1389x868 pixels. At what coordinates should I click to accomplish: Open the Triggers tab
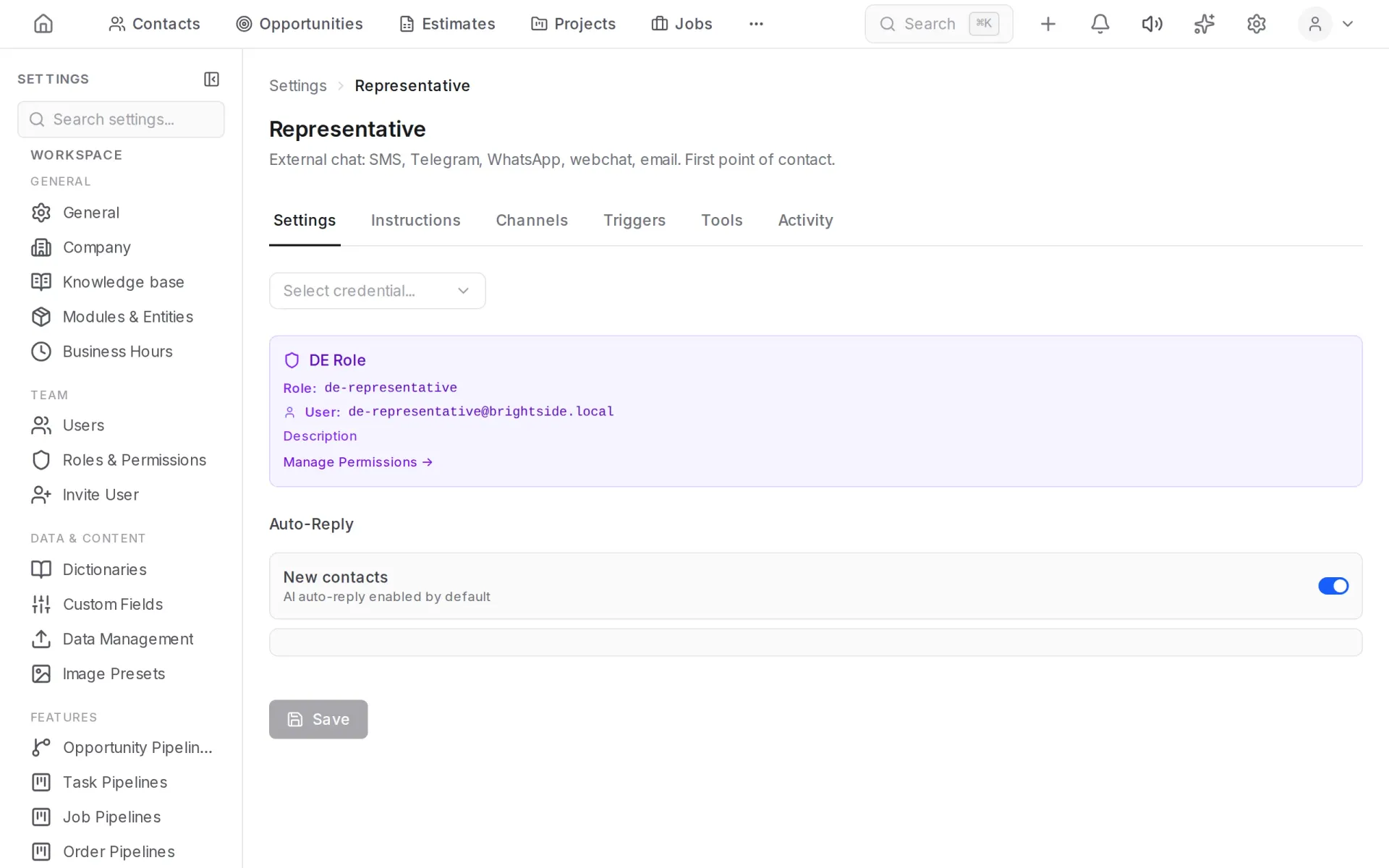[634, 221]
